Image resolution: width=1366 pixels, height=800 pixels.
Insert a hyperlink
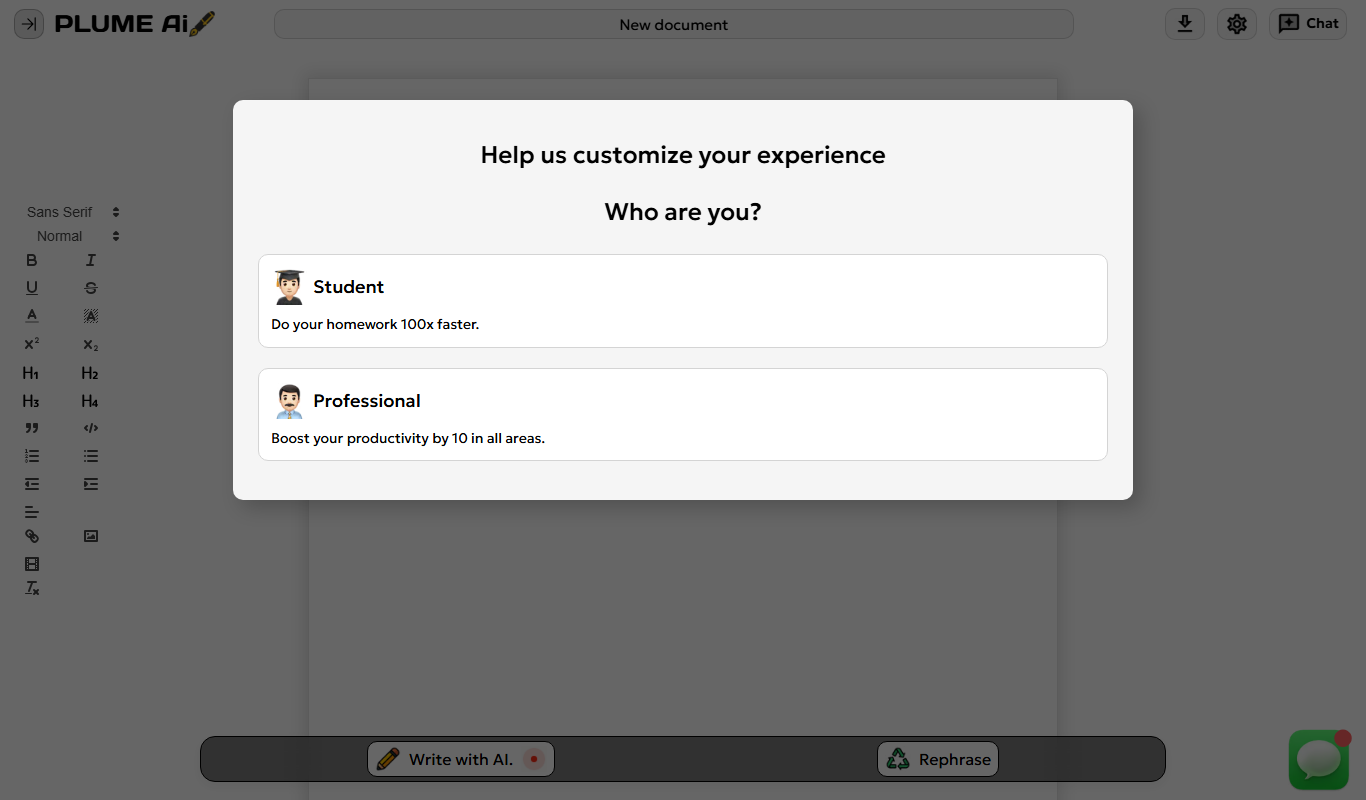point(32,536)
